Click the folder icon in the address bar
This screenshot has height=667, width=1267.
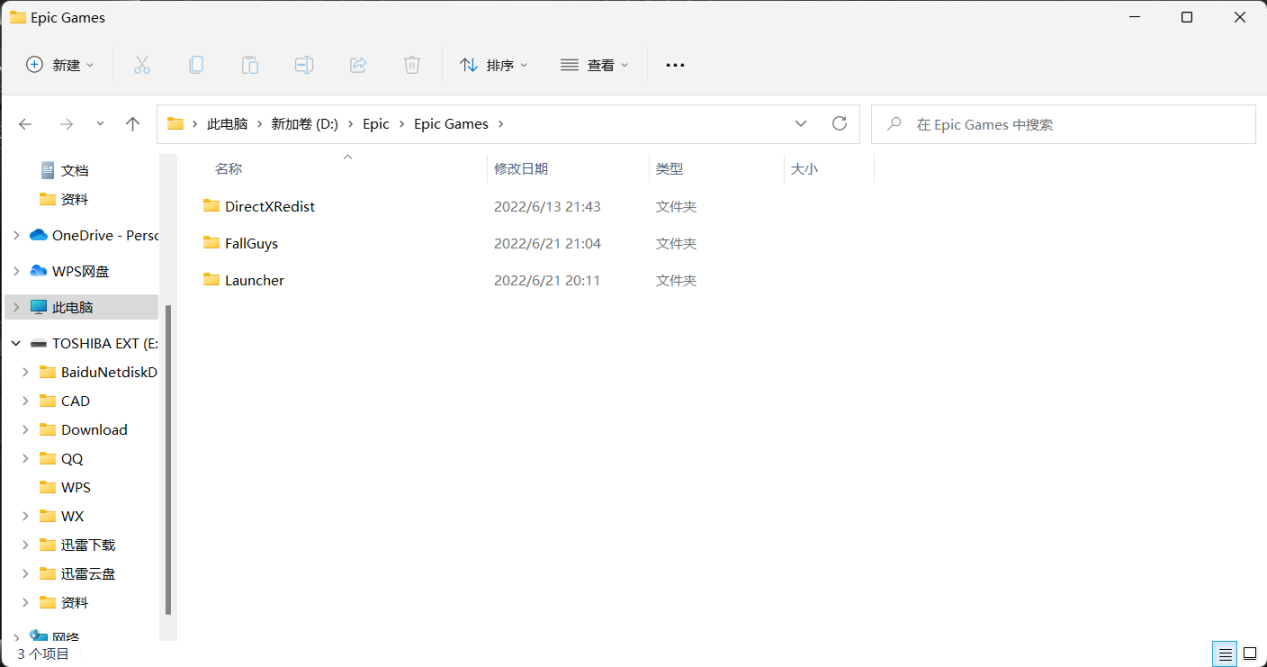(x=176, y=124)
